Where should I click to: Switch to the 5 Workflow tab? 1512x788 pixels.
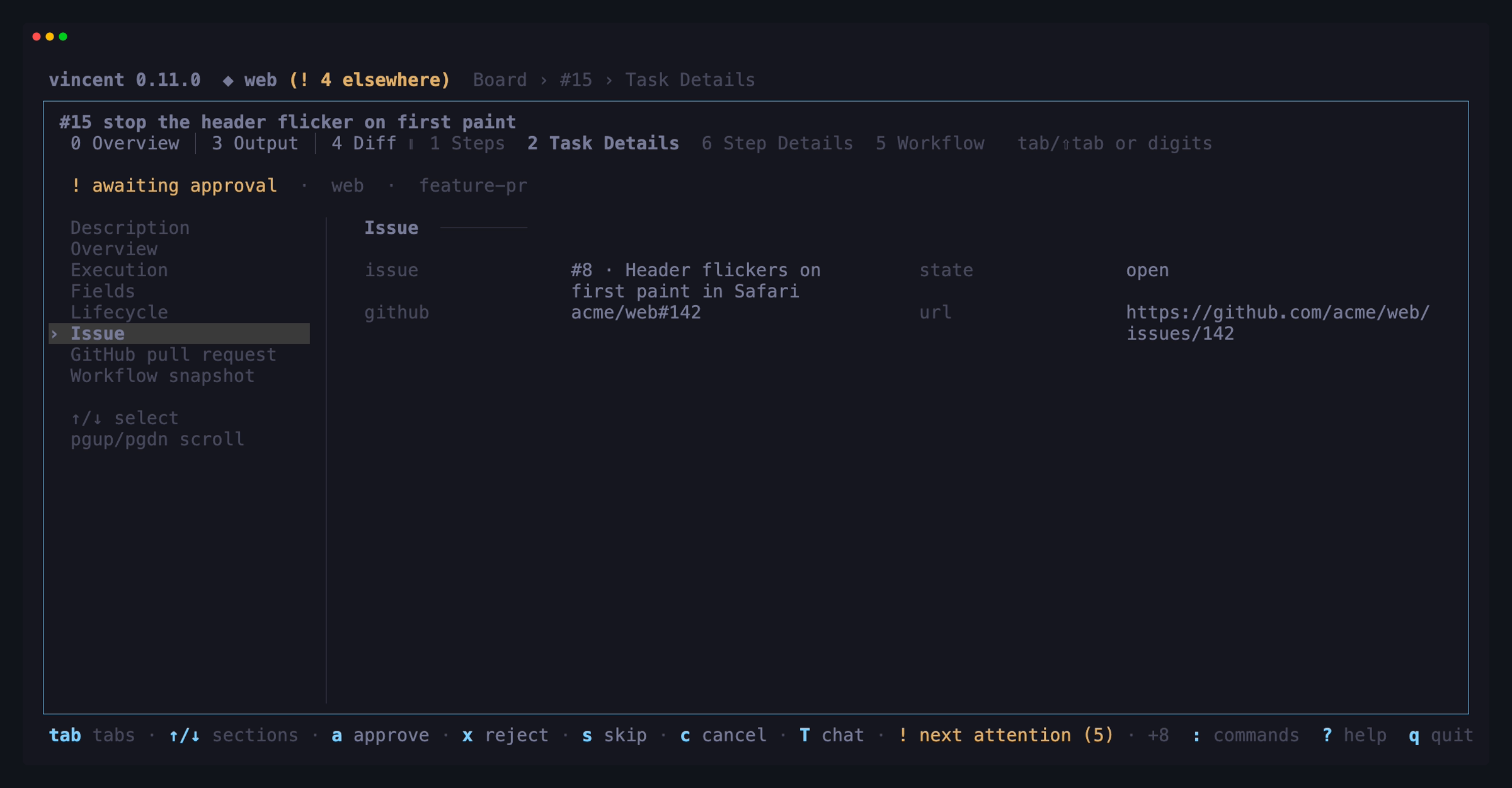click(930, 143)
